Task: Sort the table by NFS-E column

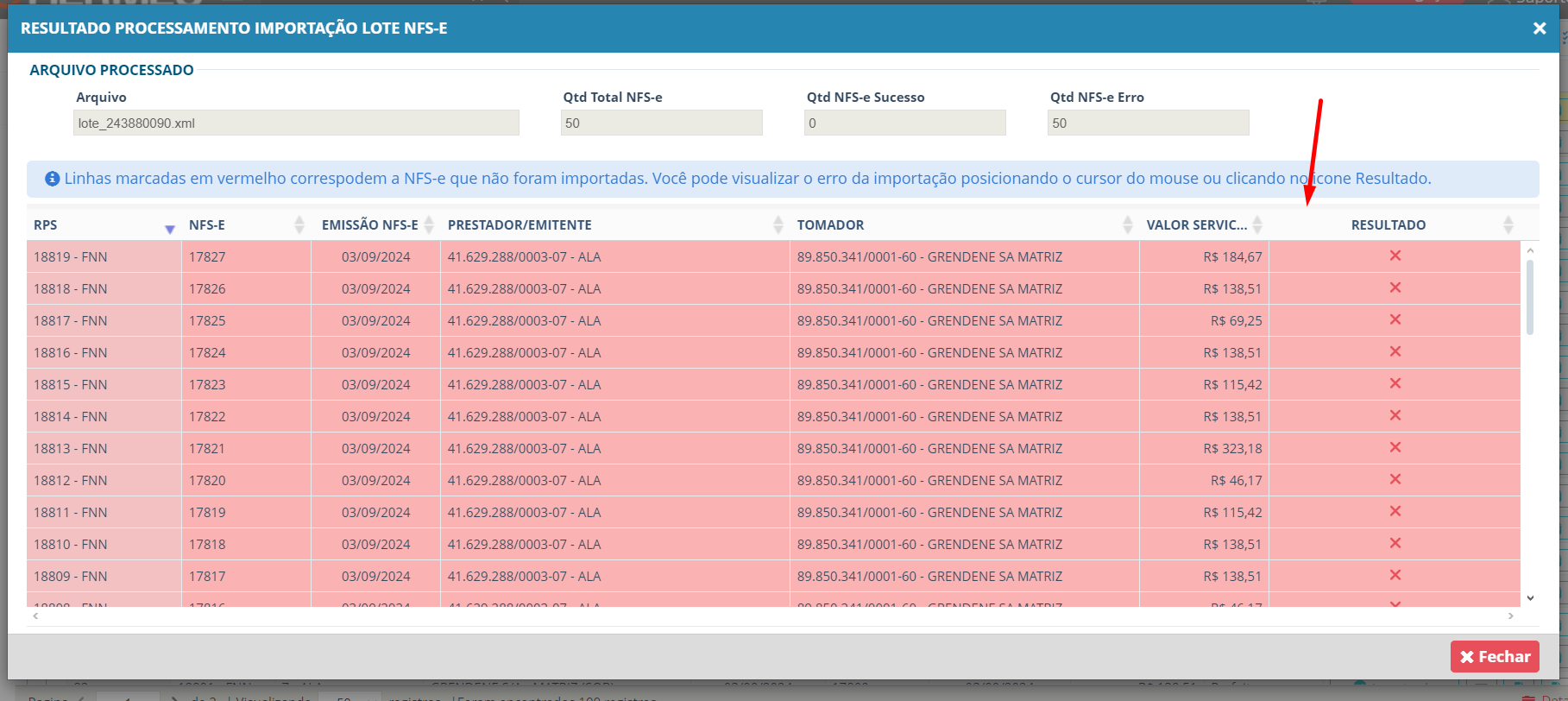Action: coord(246,224)
